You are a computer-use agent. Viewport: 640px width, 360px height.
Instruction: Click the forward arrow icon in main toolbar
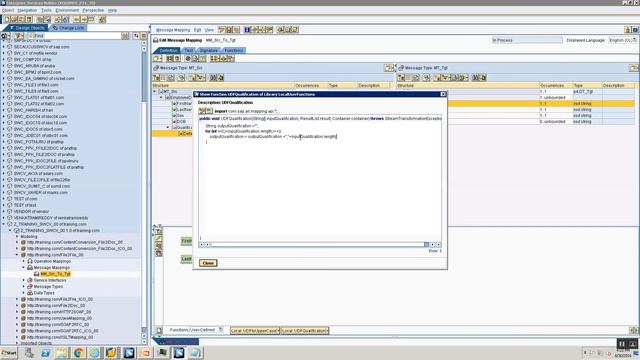pos(84,19)
